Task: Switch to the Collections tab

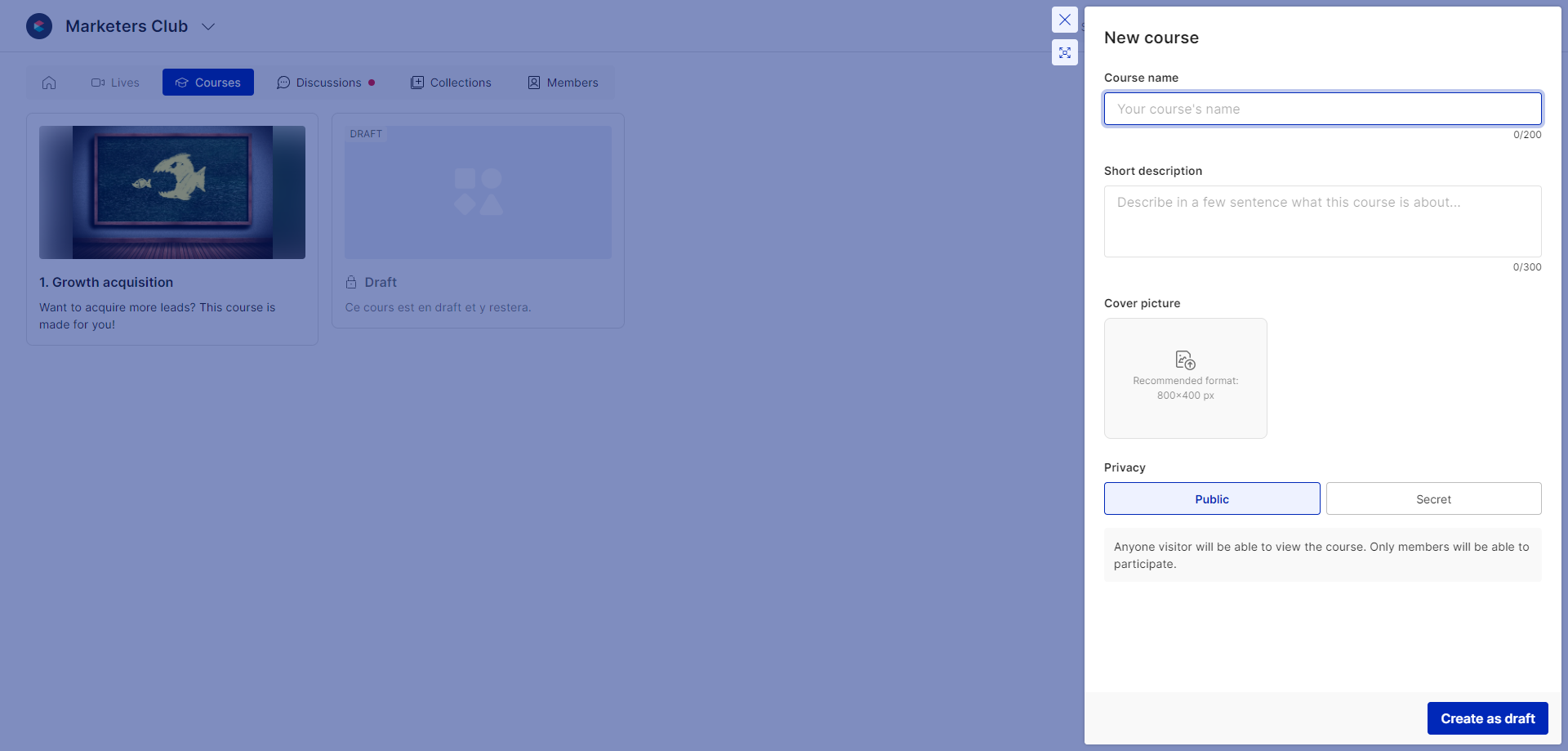Action: pos(451,83)
